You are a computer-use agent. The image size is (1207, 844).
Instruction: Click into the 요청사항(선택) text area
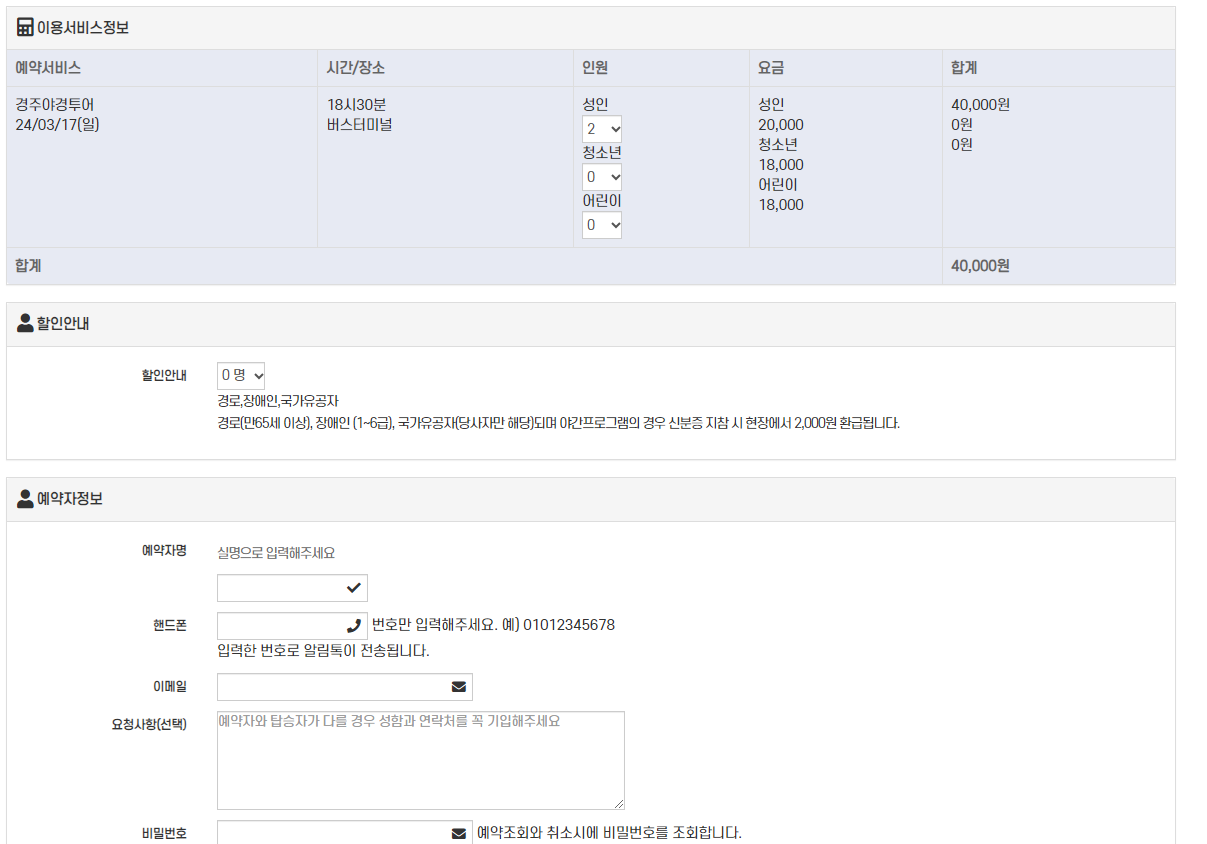pos(421,760)
